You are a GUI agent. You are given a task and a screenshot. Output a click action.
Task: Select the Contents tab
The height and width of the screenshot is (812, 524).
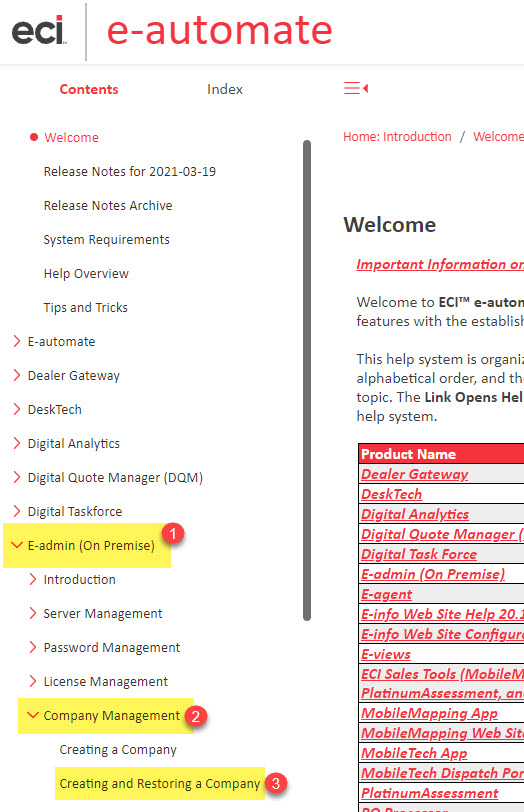(x=89, y=89)
